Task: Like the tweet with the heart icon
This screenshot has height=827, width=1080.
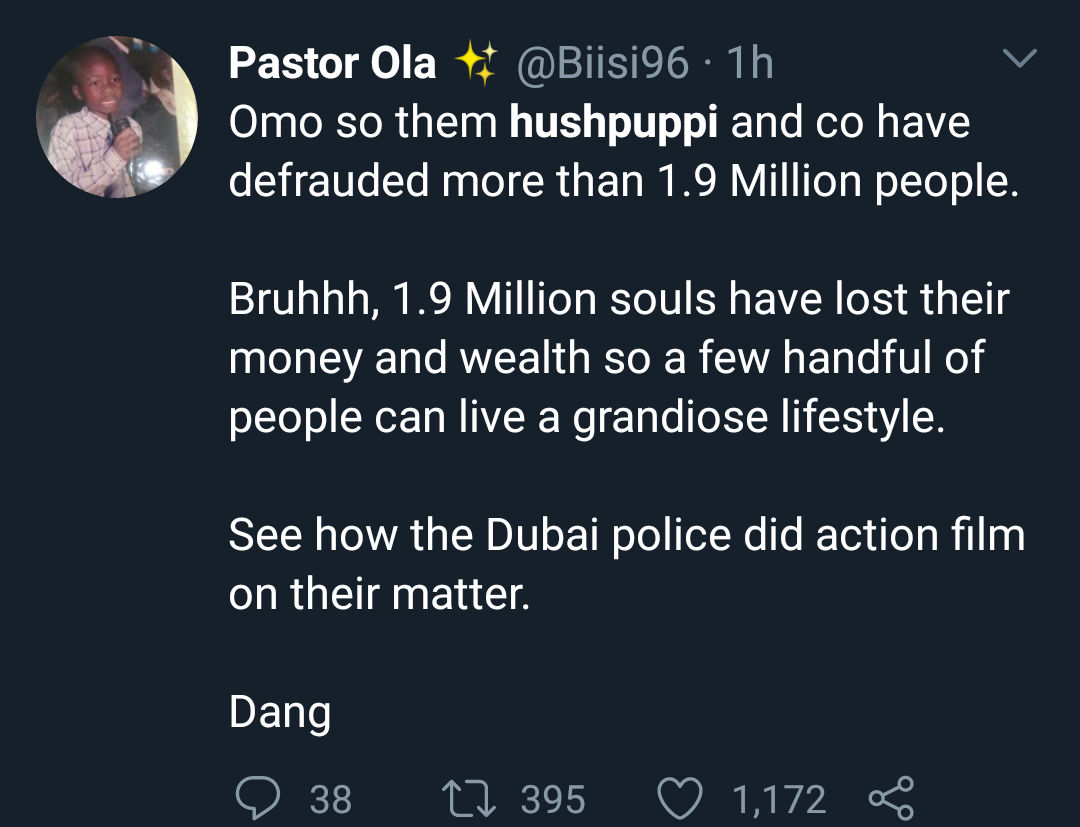Action: click(x=680, y=799)
